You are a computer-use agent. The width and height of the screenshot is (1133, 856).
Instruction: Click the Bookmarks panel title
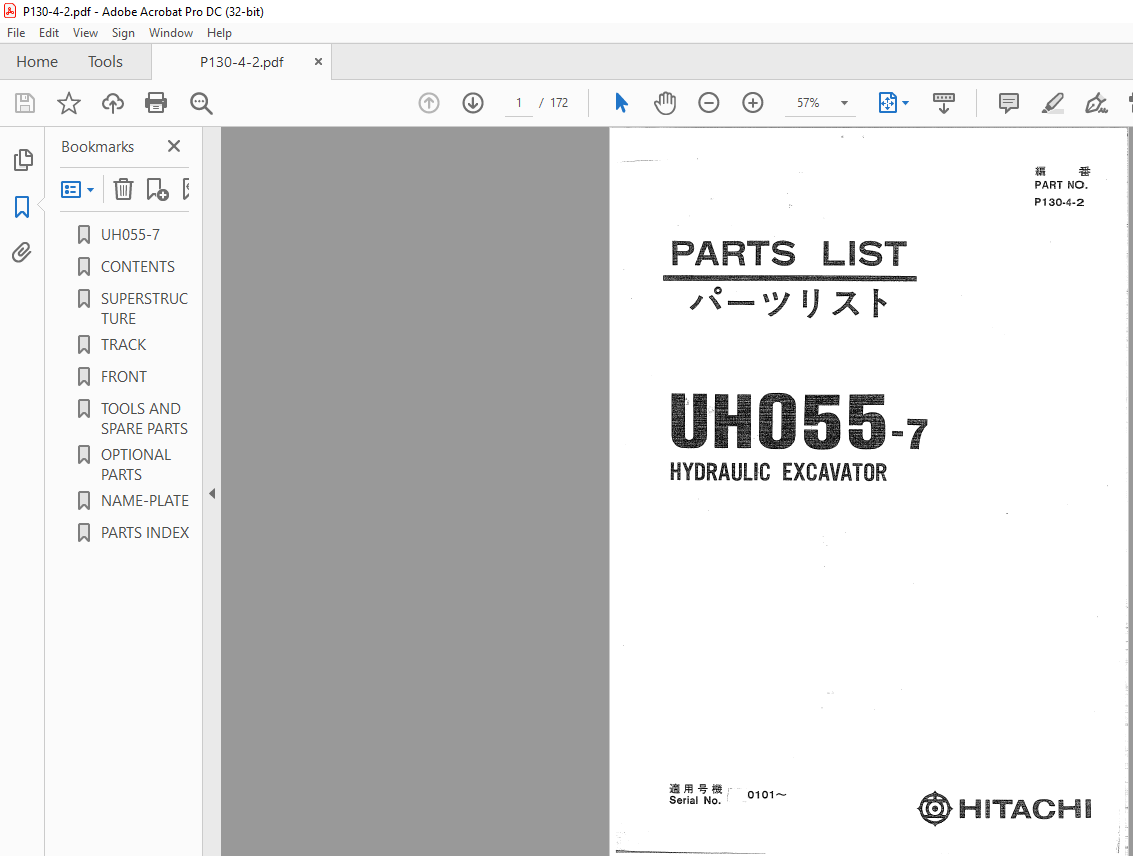pyautogui.click(x=98, y=147)
